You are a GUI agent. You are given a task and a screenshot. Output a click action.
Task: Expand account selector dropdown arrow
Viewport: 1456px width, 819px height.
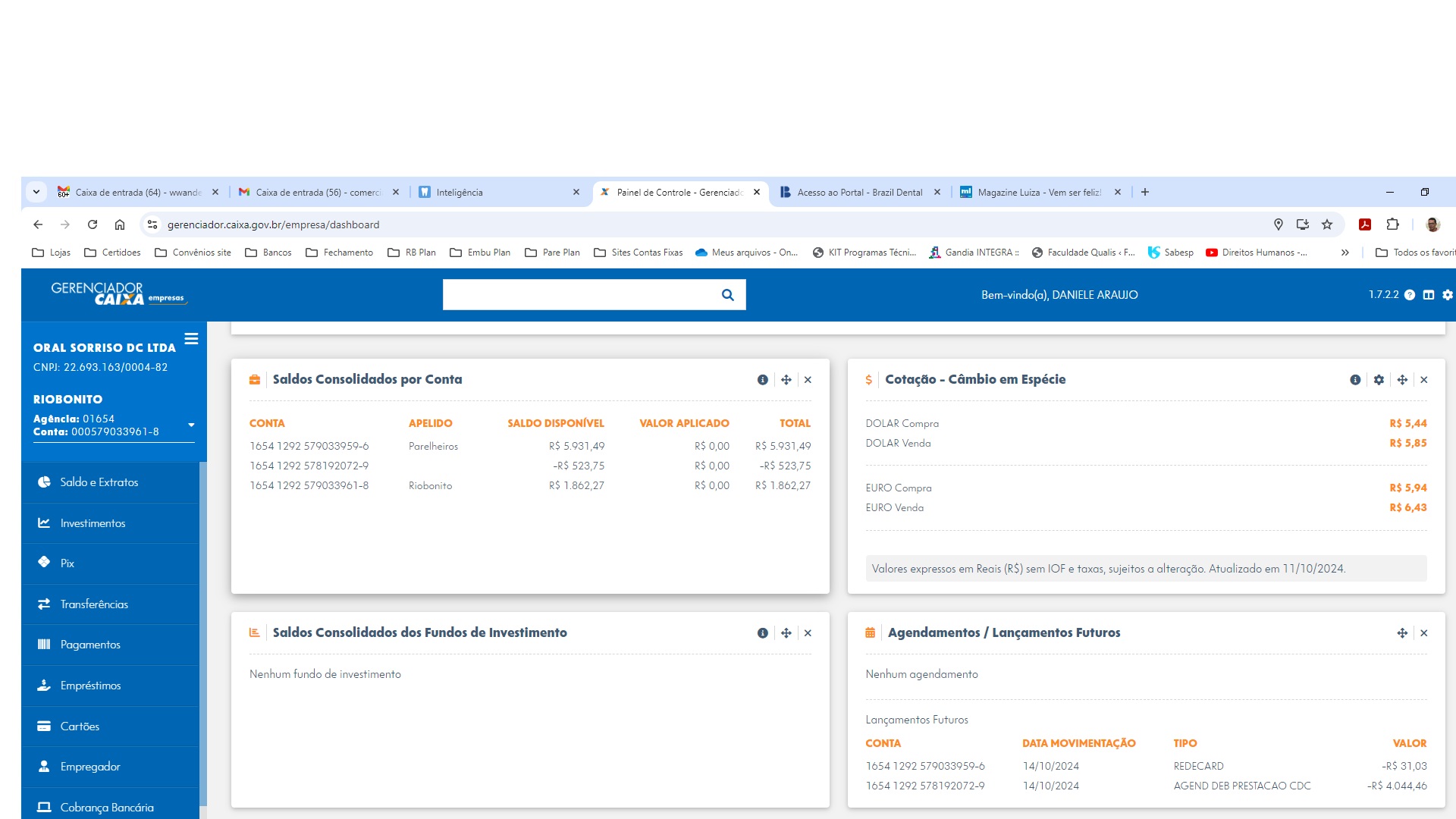point(191,425)
